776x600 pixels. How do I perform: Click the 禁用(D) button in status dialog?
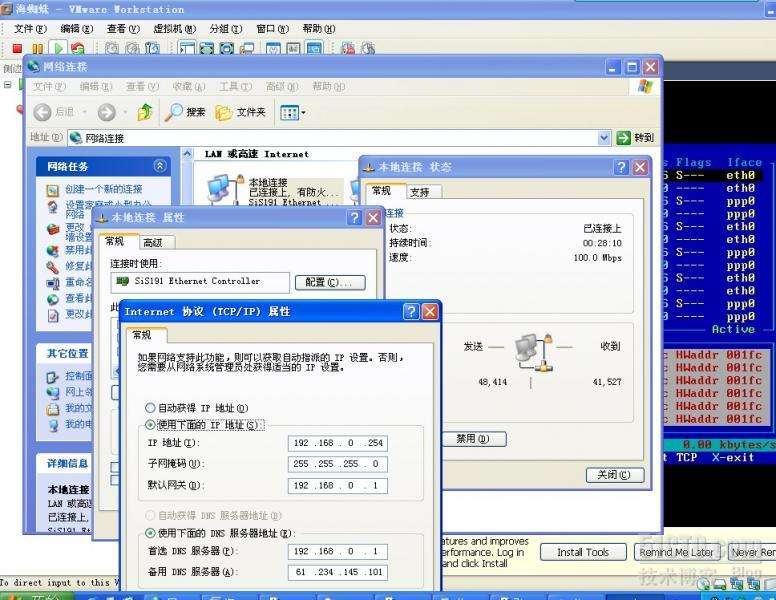(473, 439)
